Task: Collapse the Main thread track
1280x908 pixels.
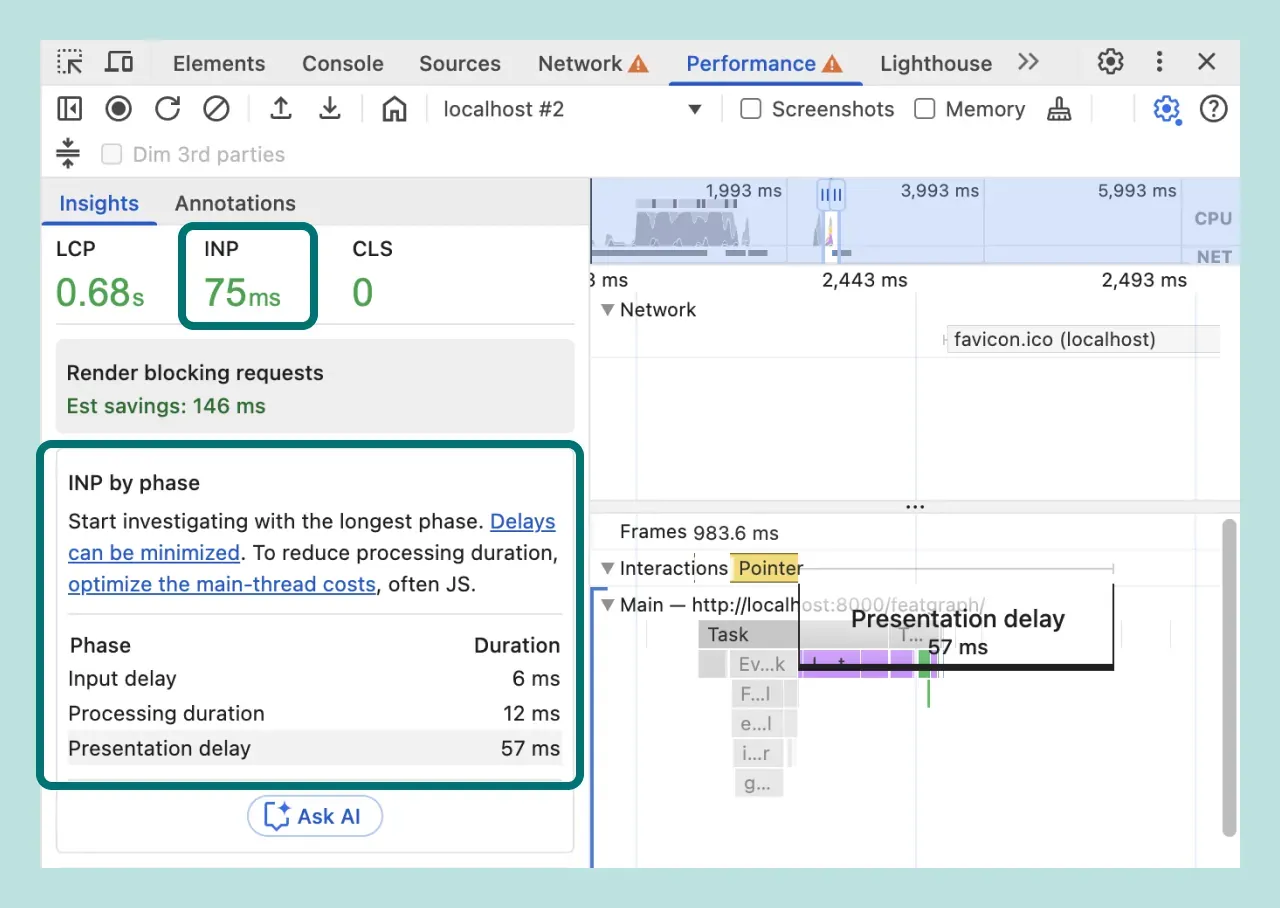Action: [608, 605]
